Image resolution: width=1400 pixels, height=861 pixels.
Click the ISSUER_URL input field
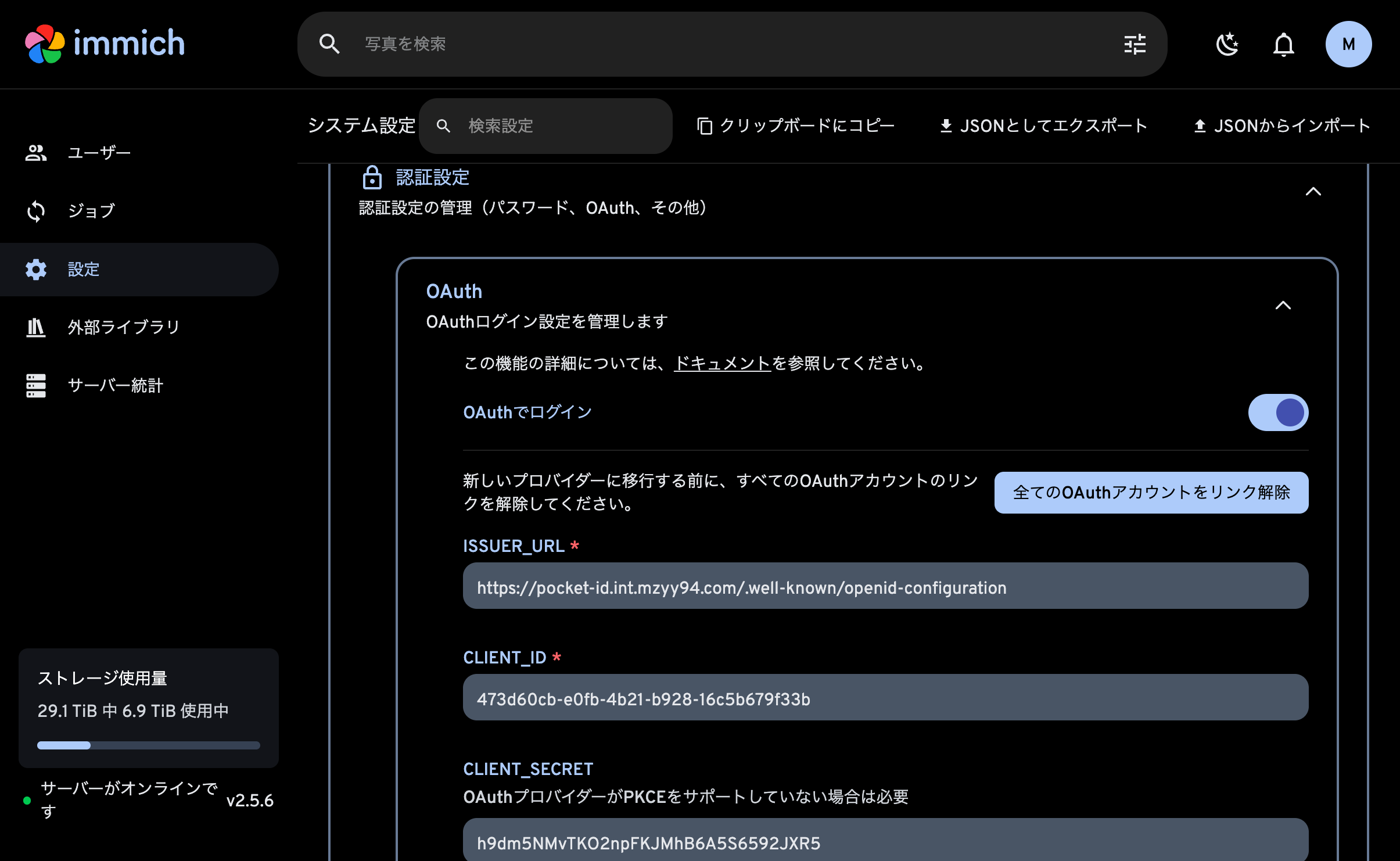[x=885, y=586]
